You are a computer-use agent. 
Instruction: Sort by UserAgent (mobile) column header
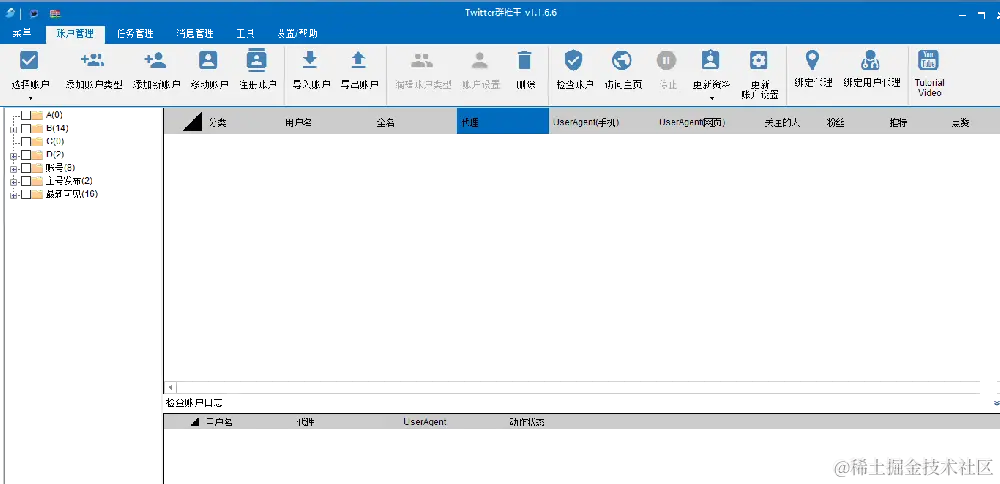pos(585,122)
